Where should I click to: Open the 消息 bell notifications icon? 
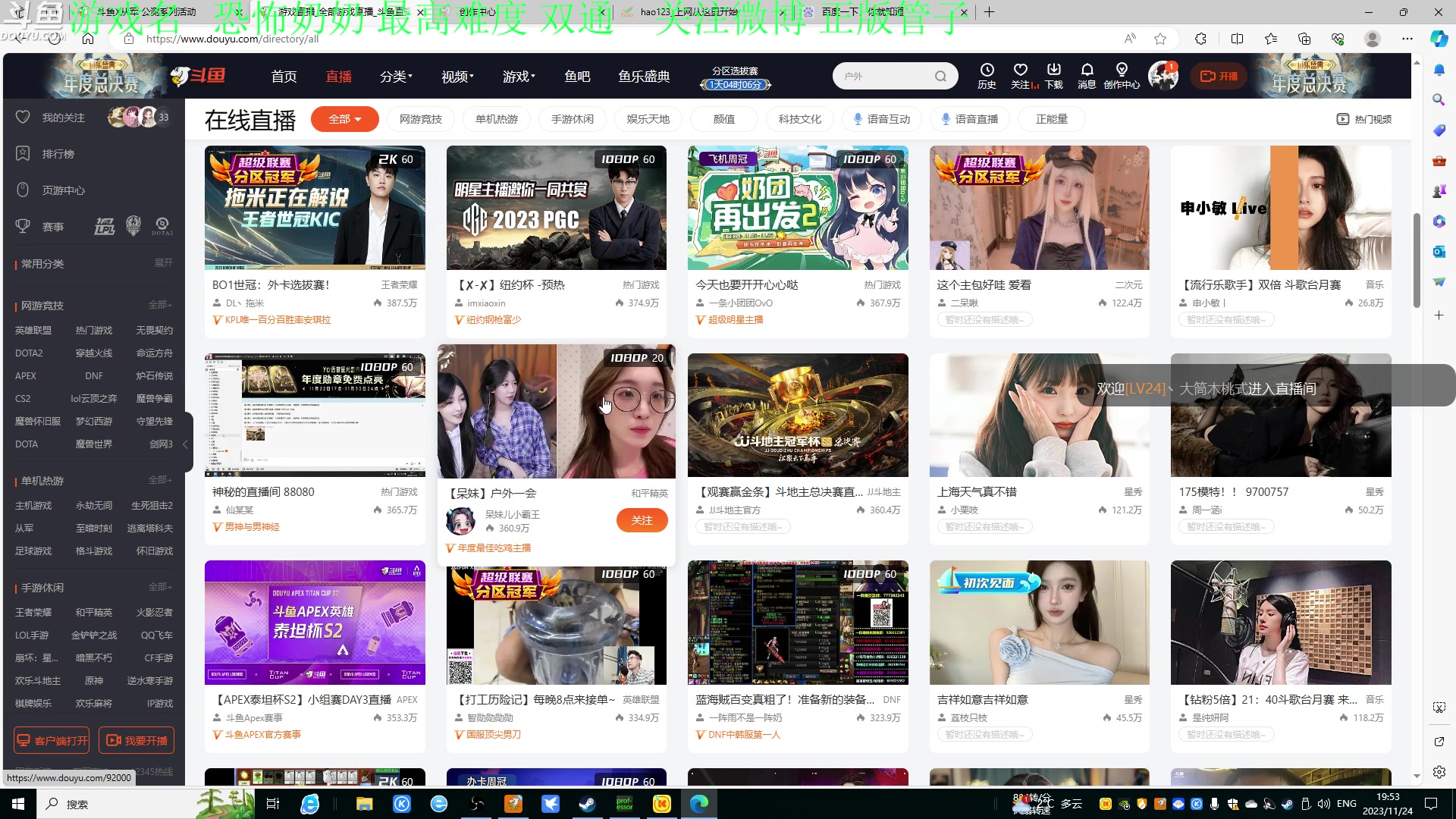click(1087, 76)
